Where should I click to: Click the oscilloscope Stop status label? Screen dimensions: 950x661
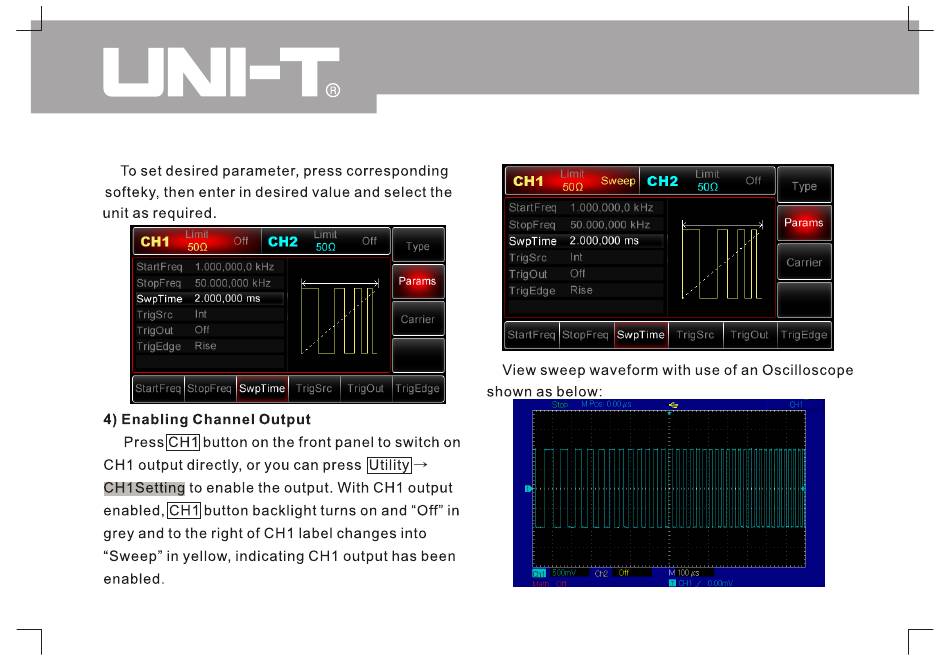tap(560, 404)
